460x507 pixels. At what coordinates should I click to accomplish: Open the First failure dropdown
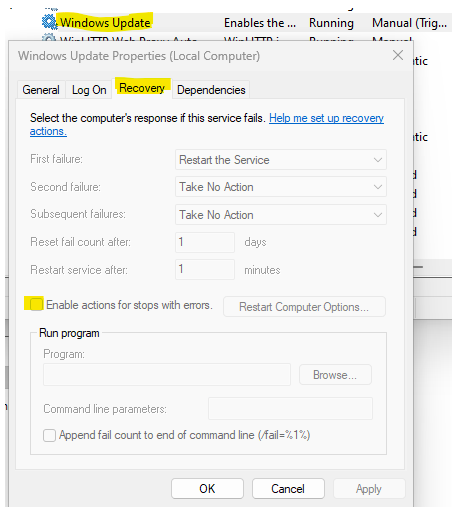(281, 160)
